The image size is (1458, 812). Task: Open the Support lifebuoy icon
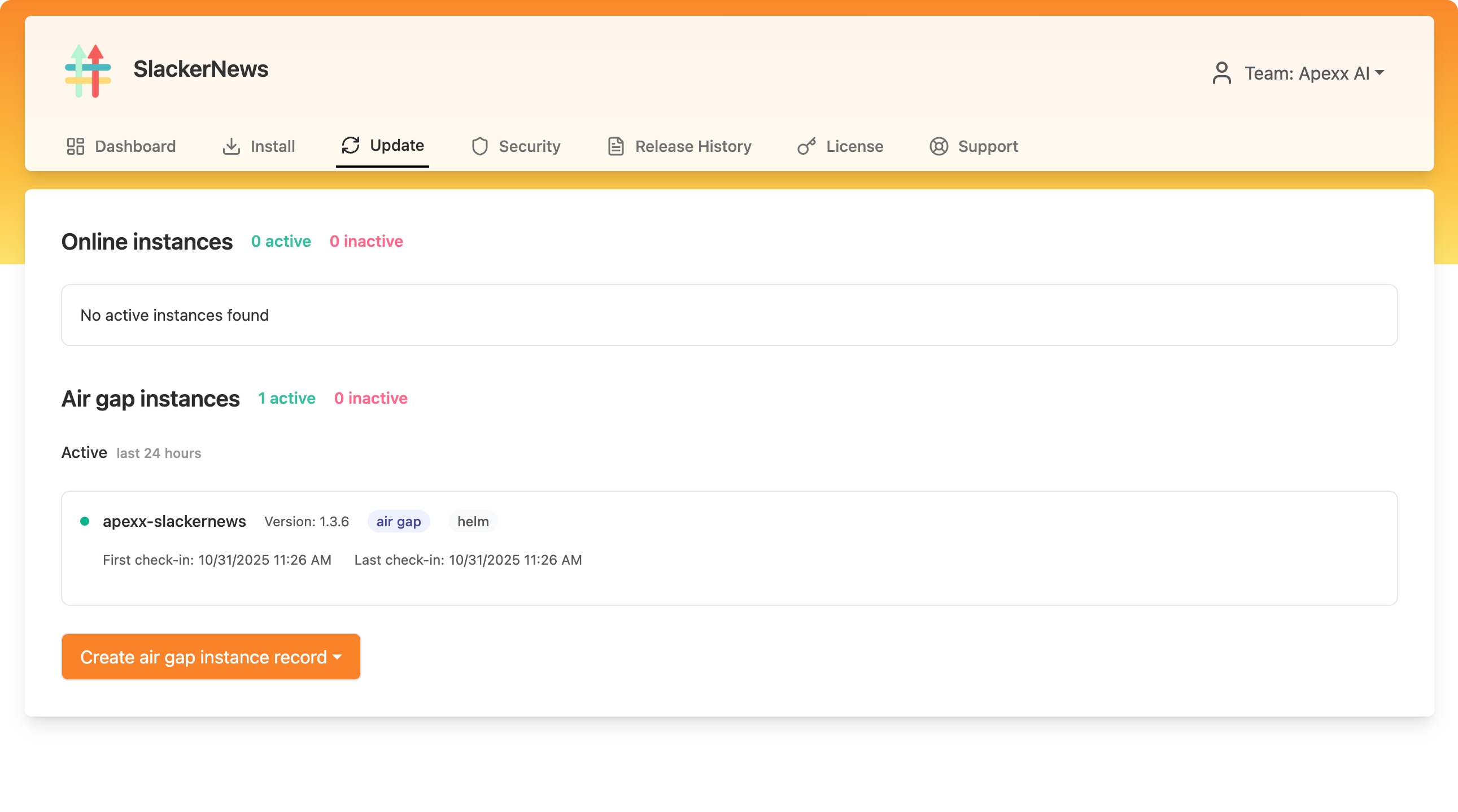pos(938,146)
